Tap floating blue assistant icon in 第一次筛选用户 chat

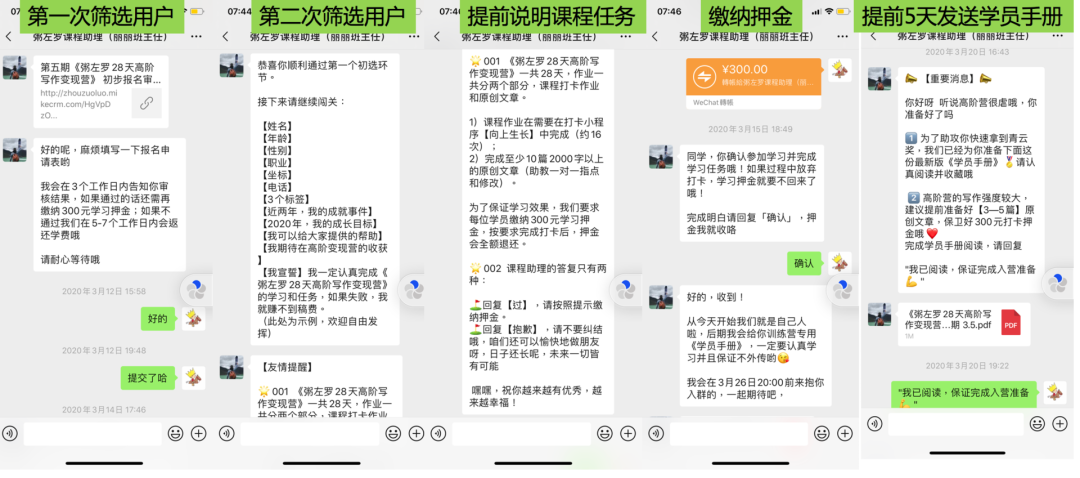point(196,290)
